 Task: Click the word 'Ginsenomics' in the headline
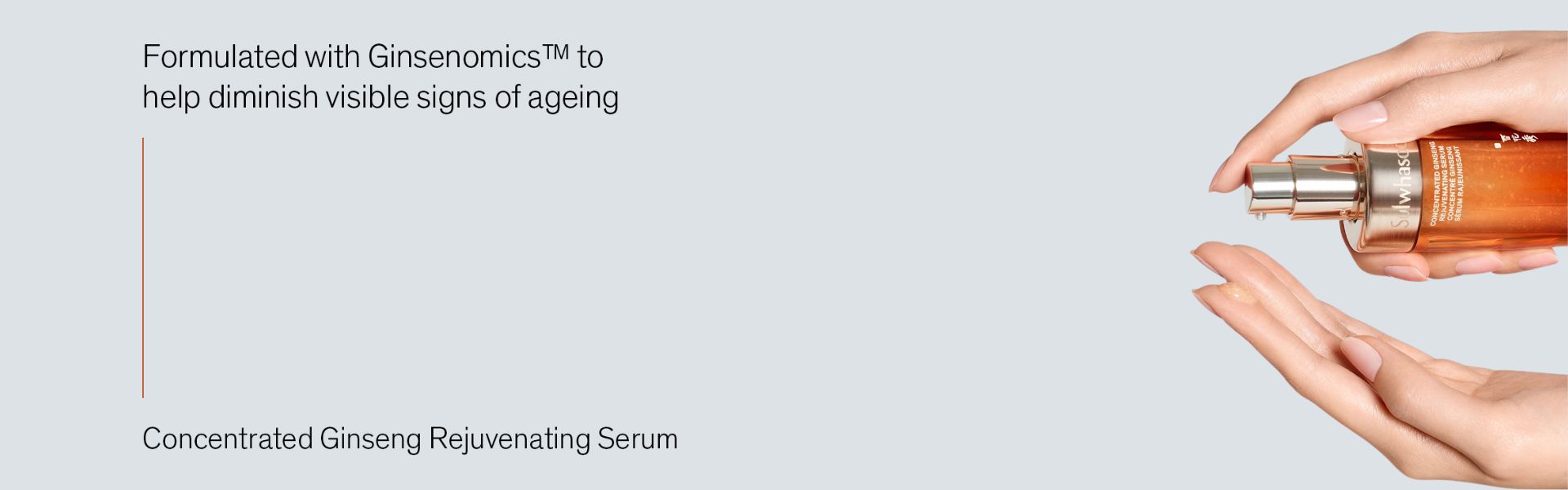point(454,56)
